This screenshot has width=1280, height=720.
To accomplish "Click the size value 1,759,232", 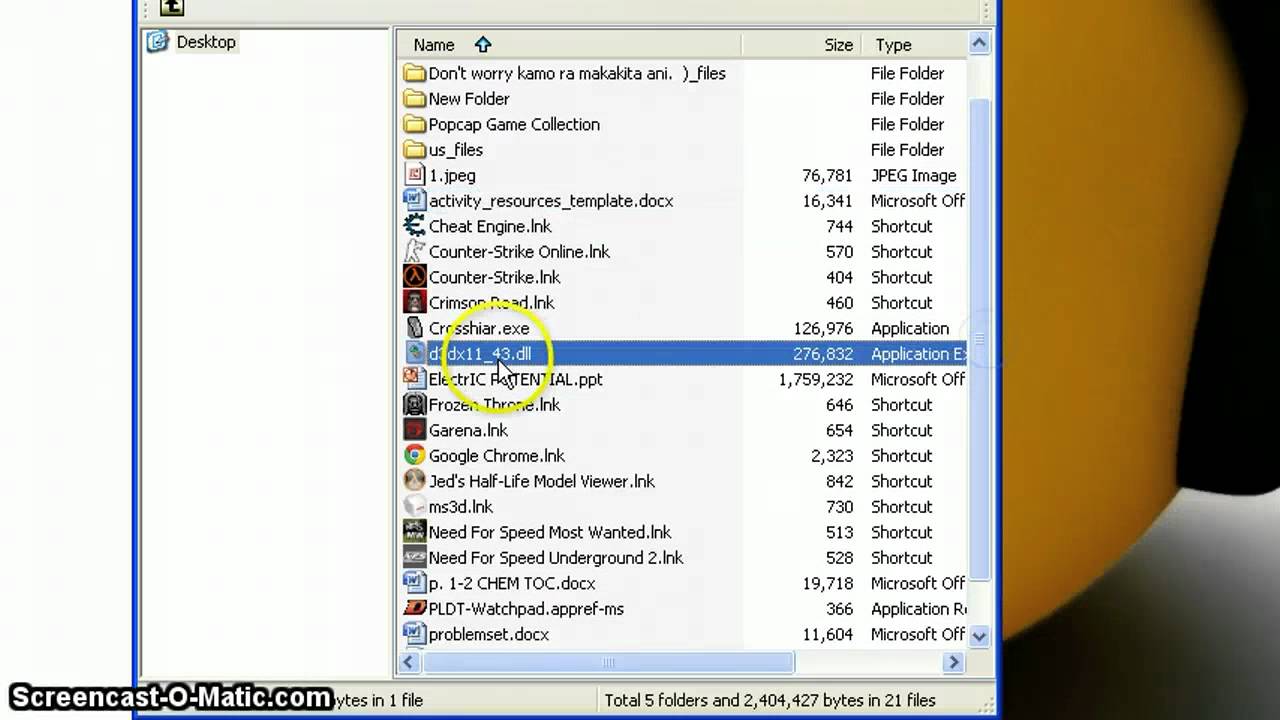I will [816, 379].
